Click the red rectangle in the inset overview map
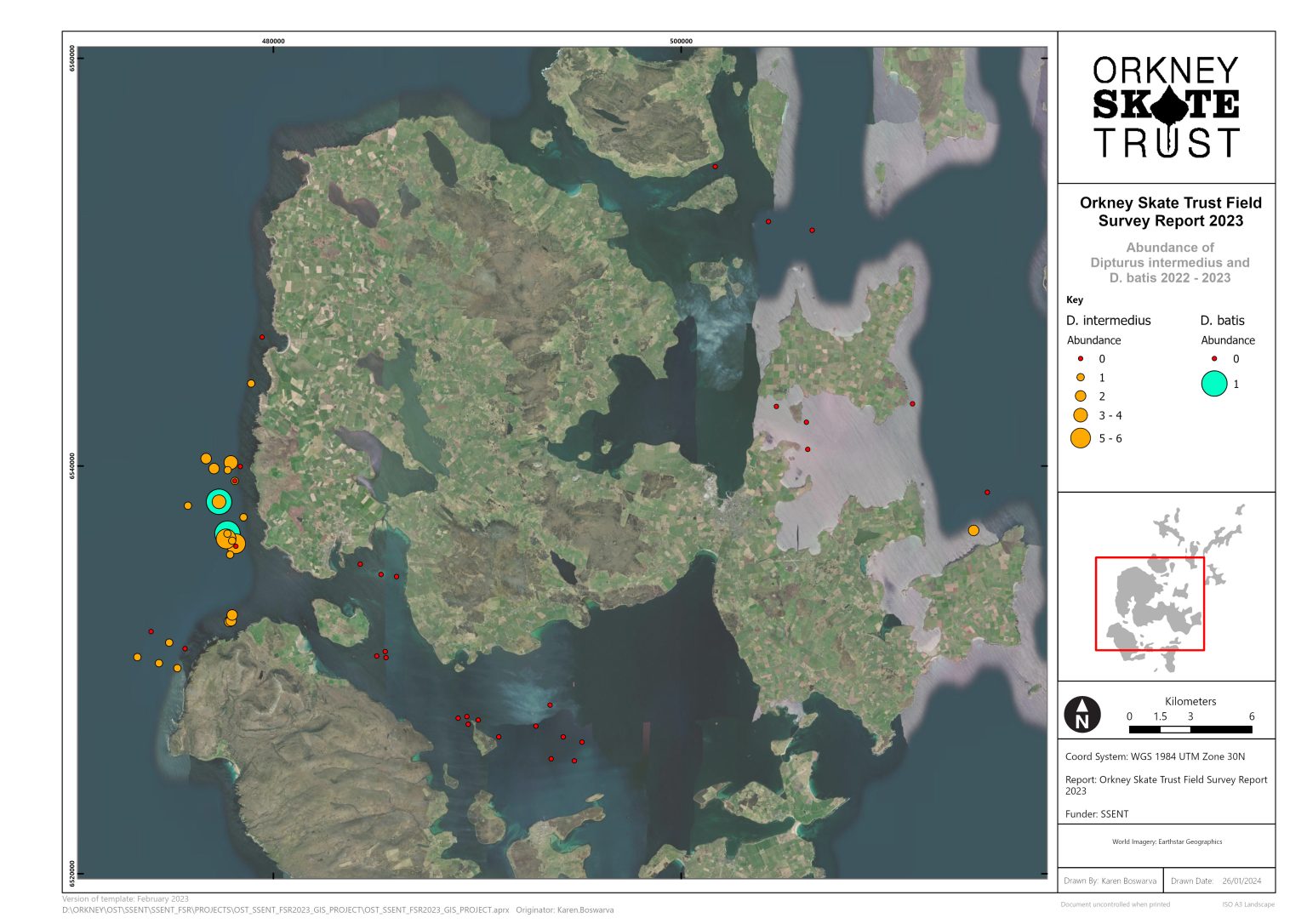This screenshot has width=1307, height=924. (x=1150, y=602)
